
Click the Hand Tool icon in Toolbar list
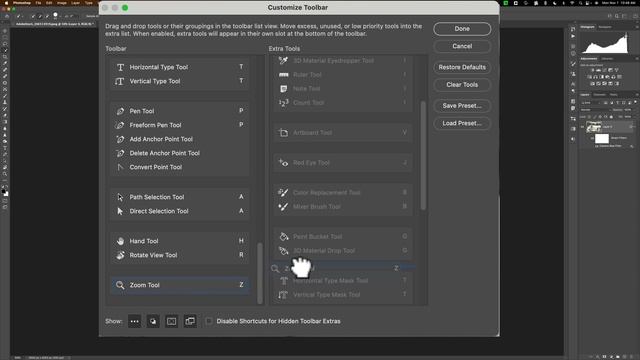tap(120, 241)
